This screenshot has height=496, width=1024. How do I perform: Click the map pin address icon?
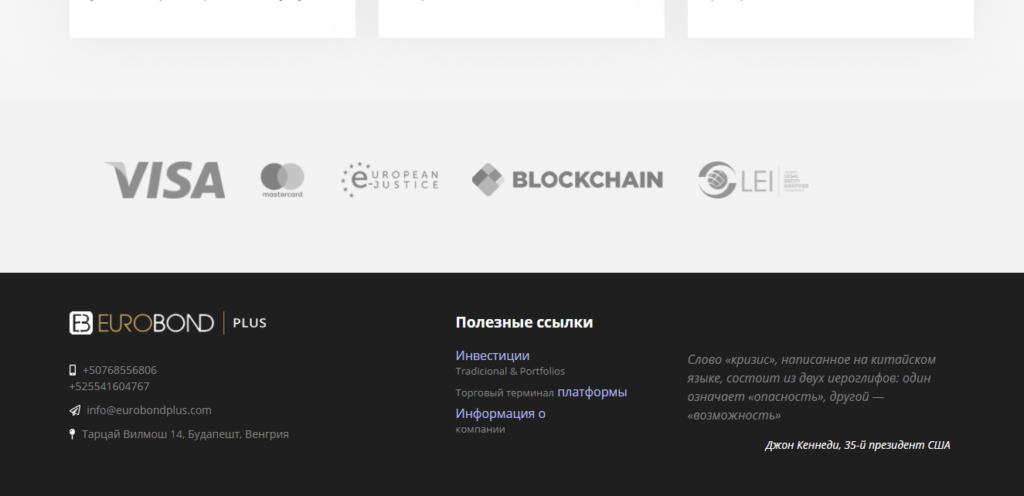(72, 434)
